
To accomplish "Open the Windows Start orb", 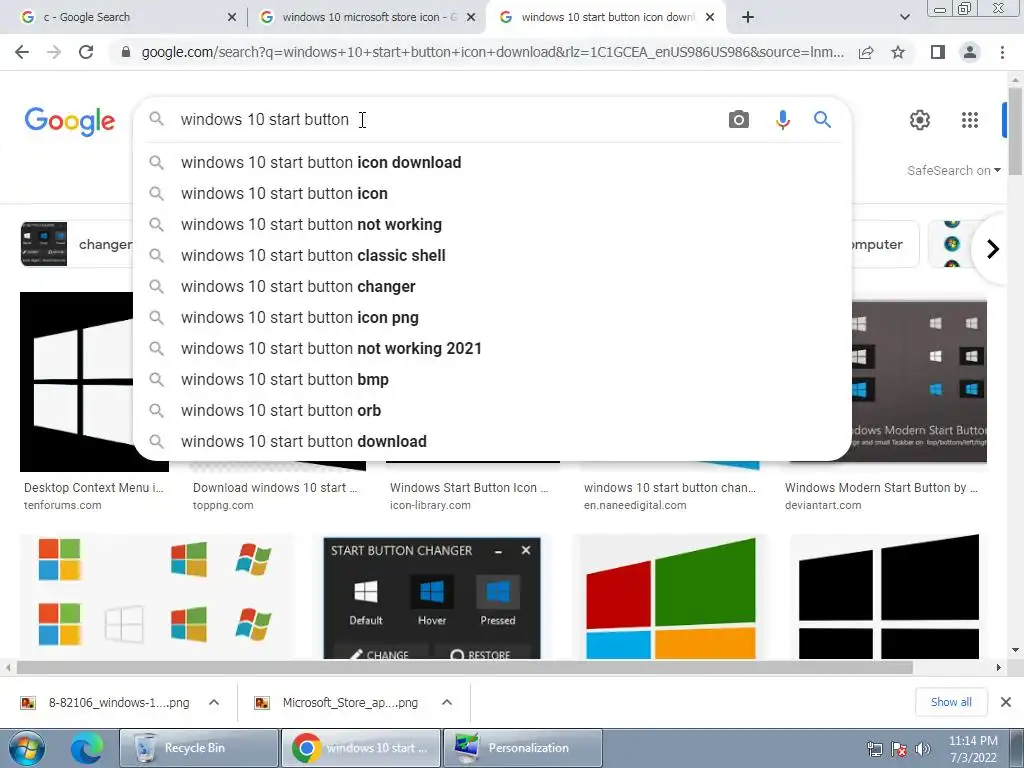I will [27, 748].
